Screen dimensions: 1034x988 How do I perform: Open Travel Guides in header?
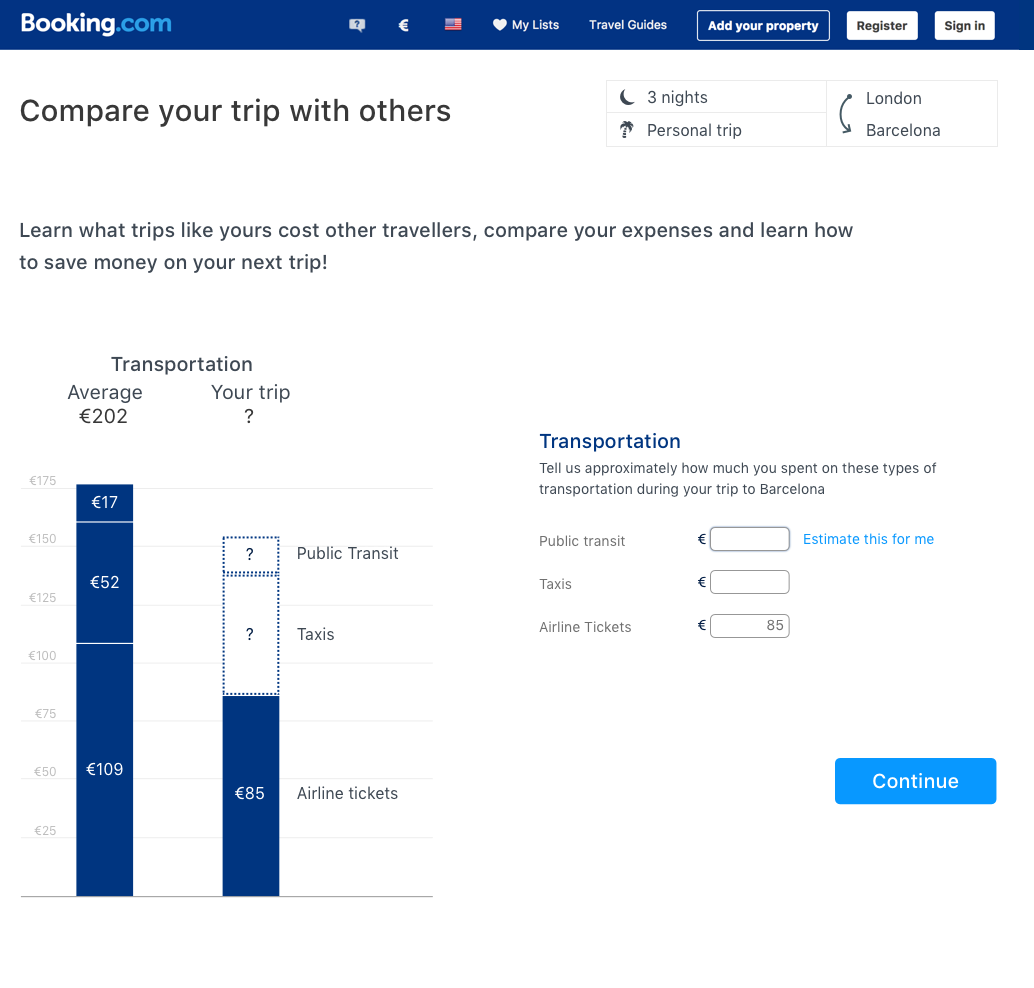[628, 25]
